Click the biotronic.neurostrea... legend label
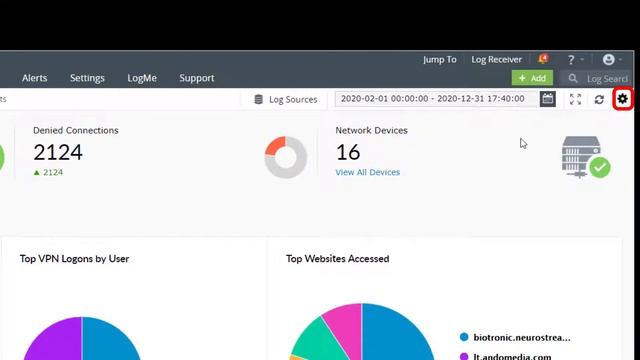640x360 pixels. 522,338
